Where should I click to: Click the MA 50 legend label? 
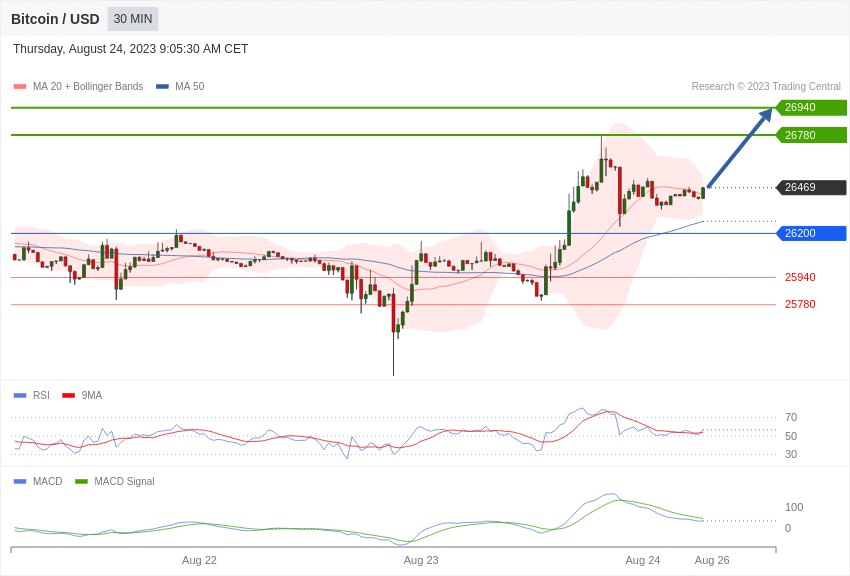190,86
